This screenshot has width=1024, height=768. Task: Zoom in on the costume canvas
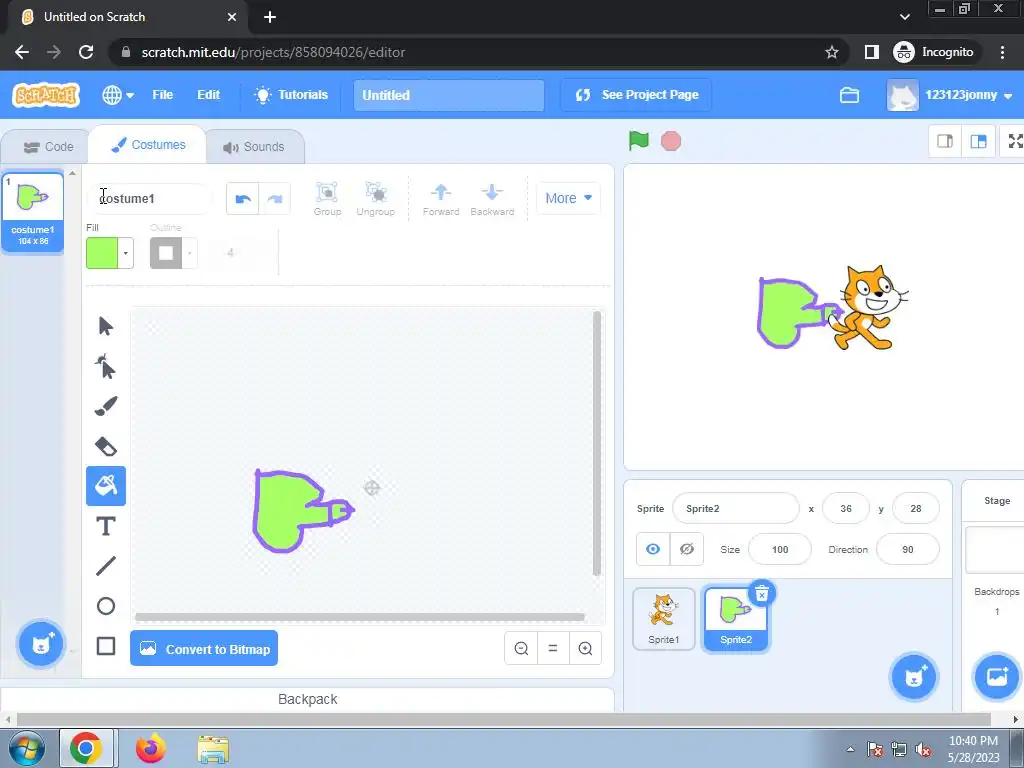pyautogui.click(x=585, y=648)
